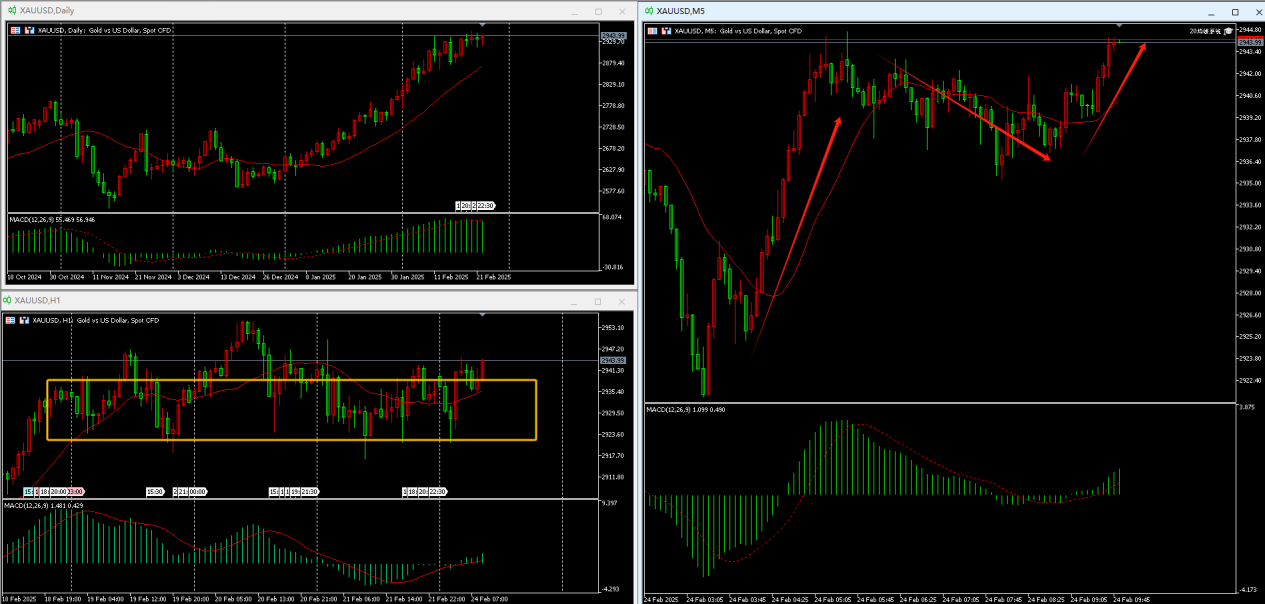Screen dimensions: 1265x604
Task: Click the expert advisor cap icon on M5 chart
Action: (1229, 32)
